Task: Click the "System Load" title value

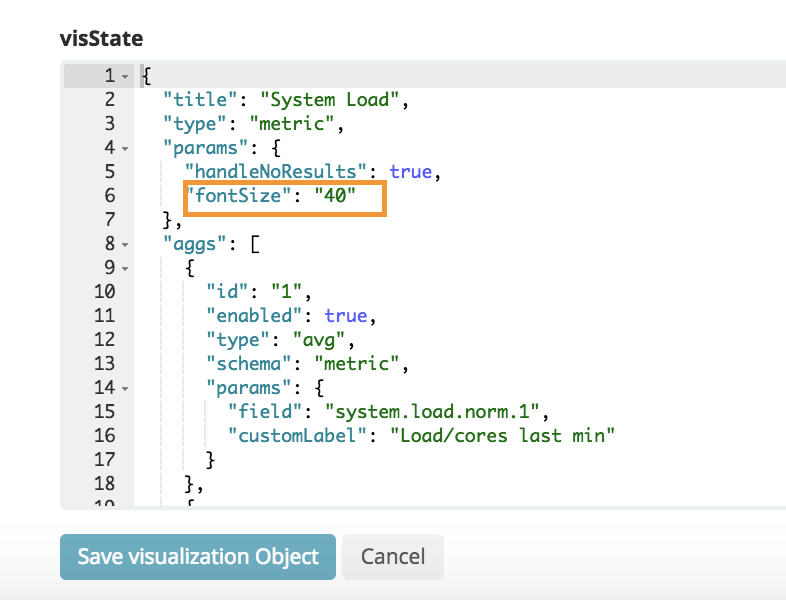Action: tap(329, 100)
